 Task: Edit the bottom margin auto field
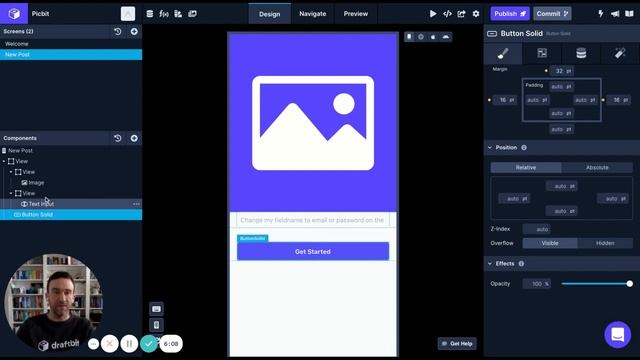561,129
